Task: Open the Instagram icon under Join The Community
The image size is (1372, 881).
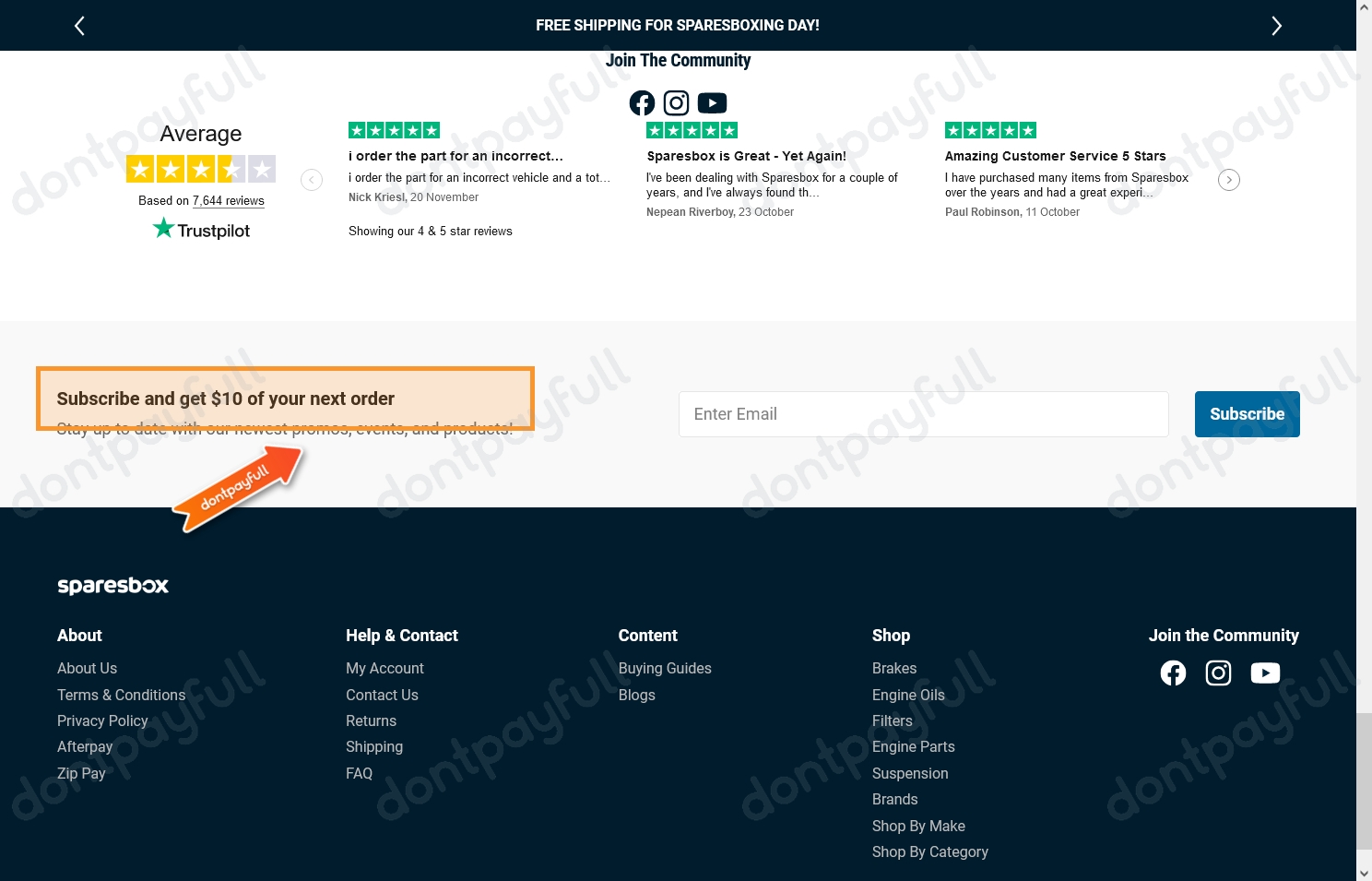Action: point(676,102)
